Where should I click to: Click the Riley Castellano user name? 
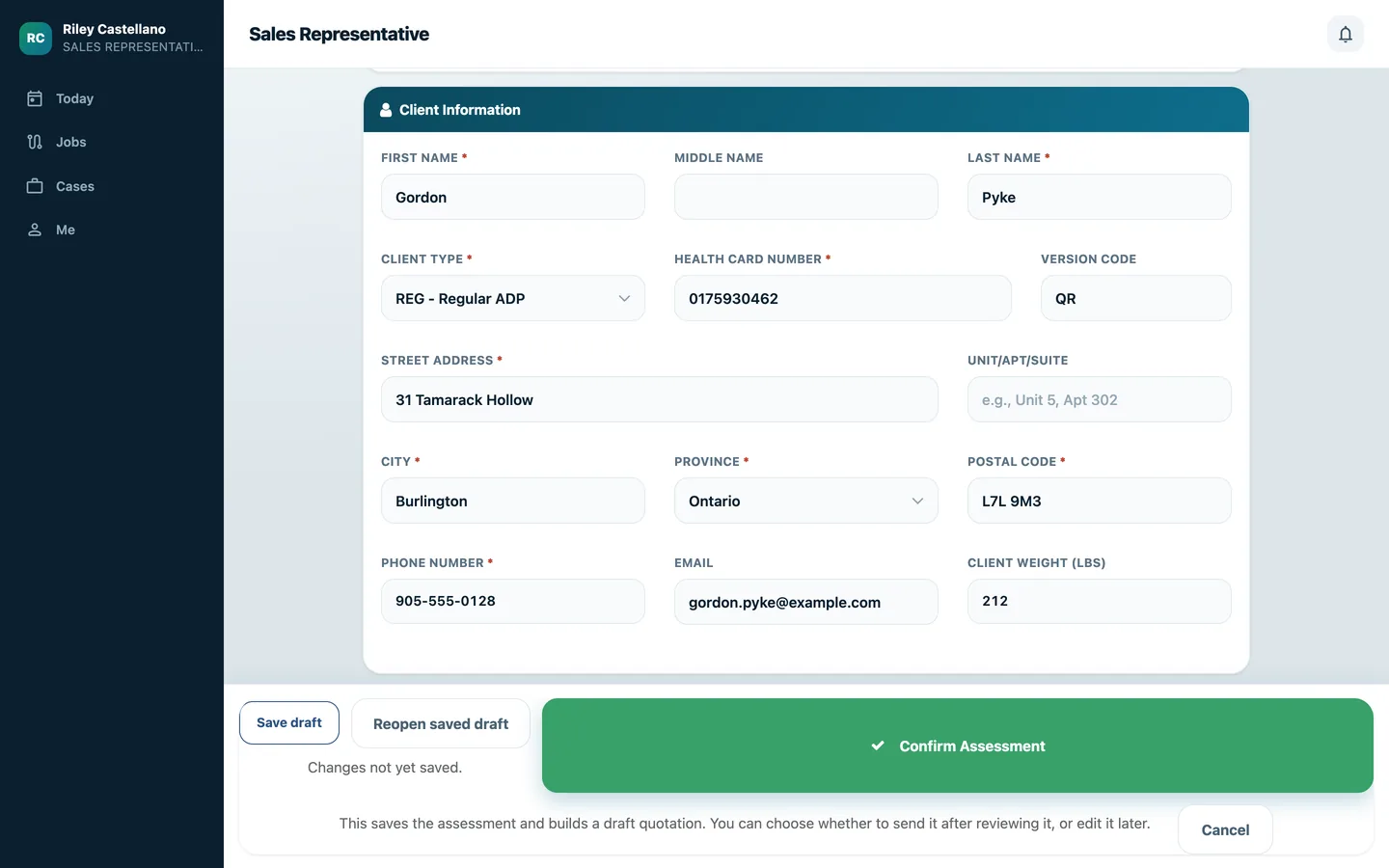114,29
